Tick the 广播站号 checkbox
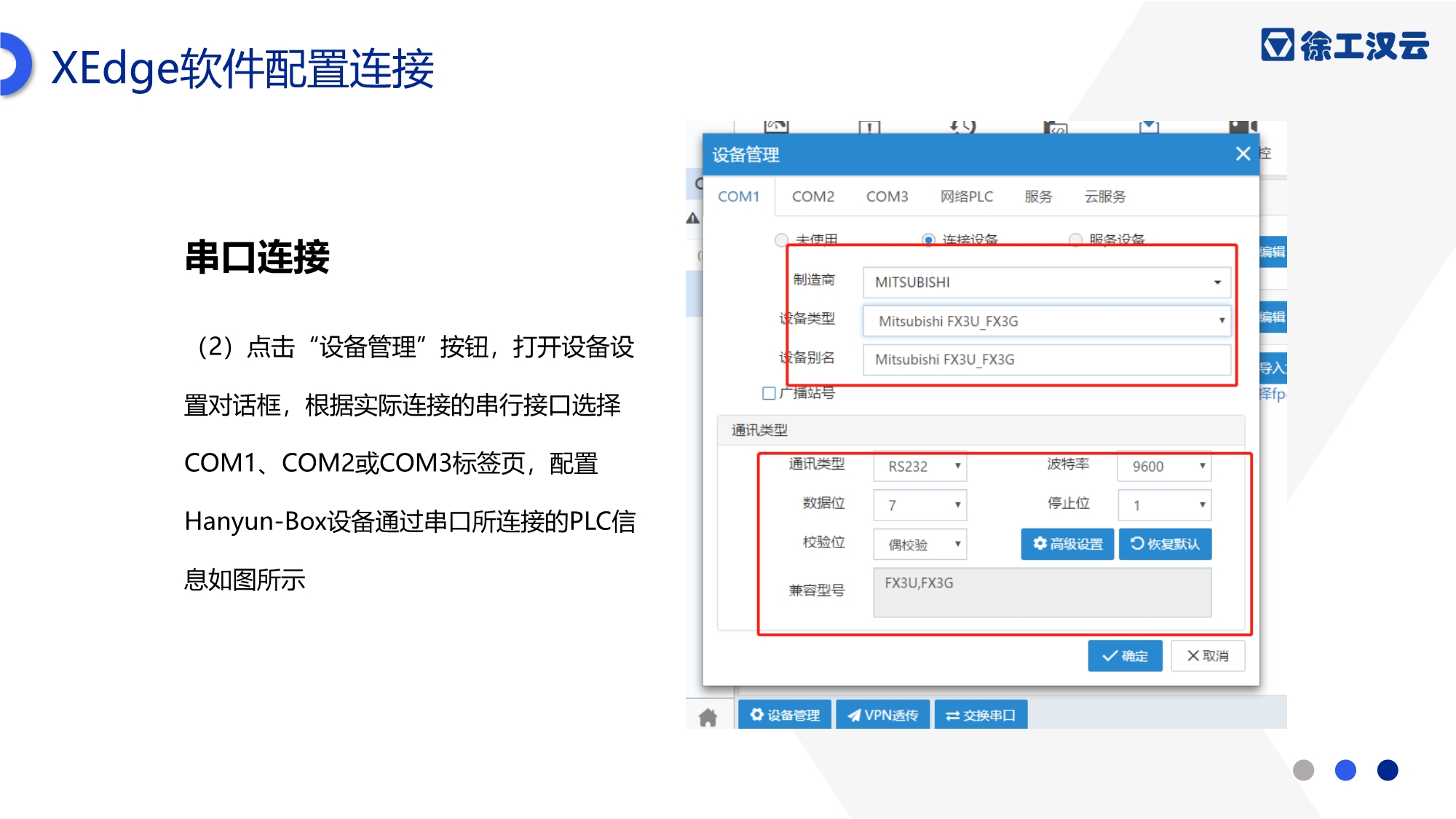This screenshot has height=819, width=1456. coord(769,393)
